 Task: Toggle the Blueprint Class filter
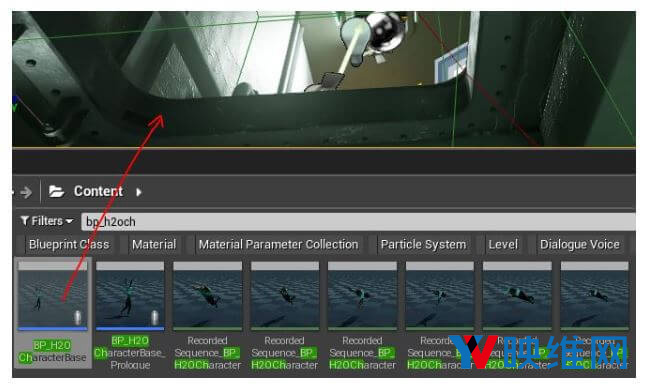[68, 244]
